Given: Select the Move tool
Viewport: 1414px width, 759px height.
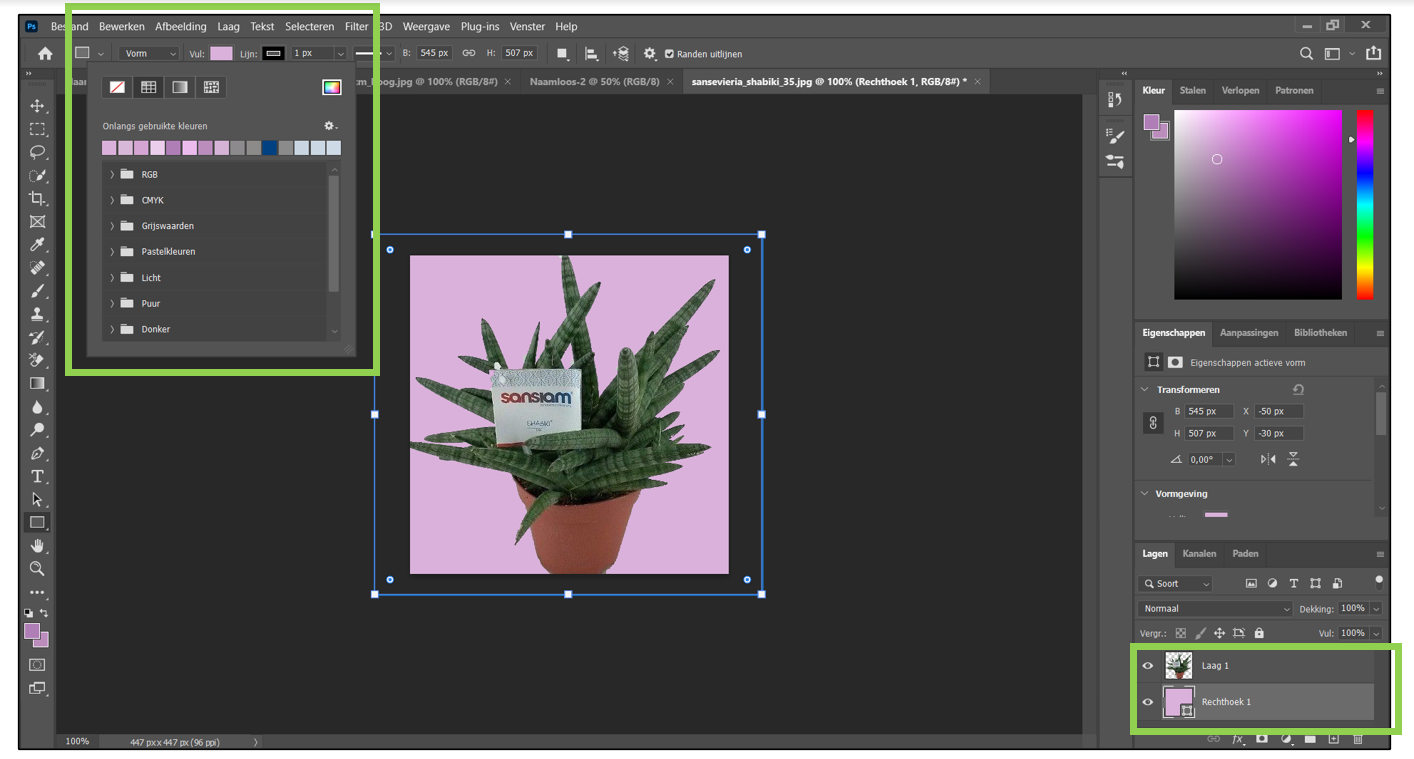Looking at the screenshot, I should [x=37, y=106].
